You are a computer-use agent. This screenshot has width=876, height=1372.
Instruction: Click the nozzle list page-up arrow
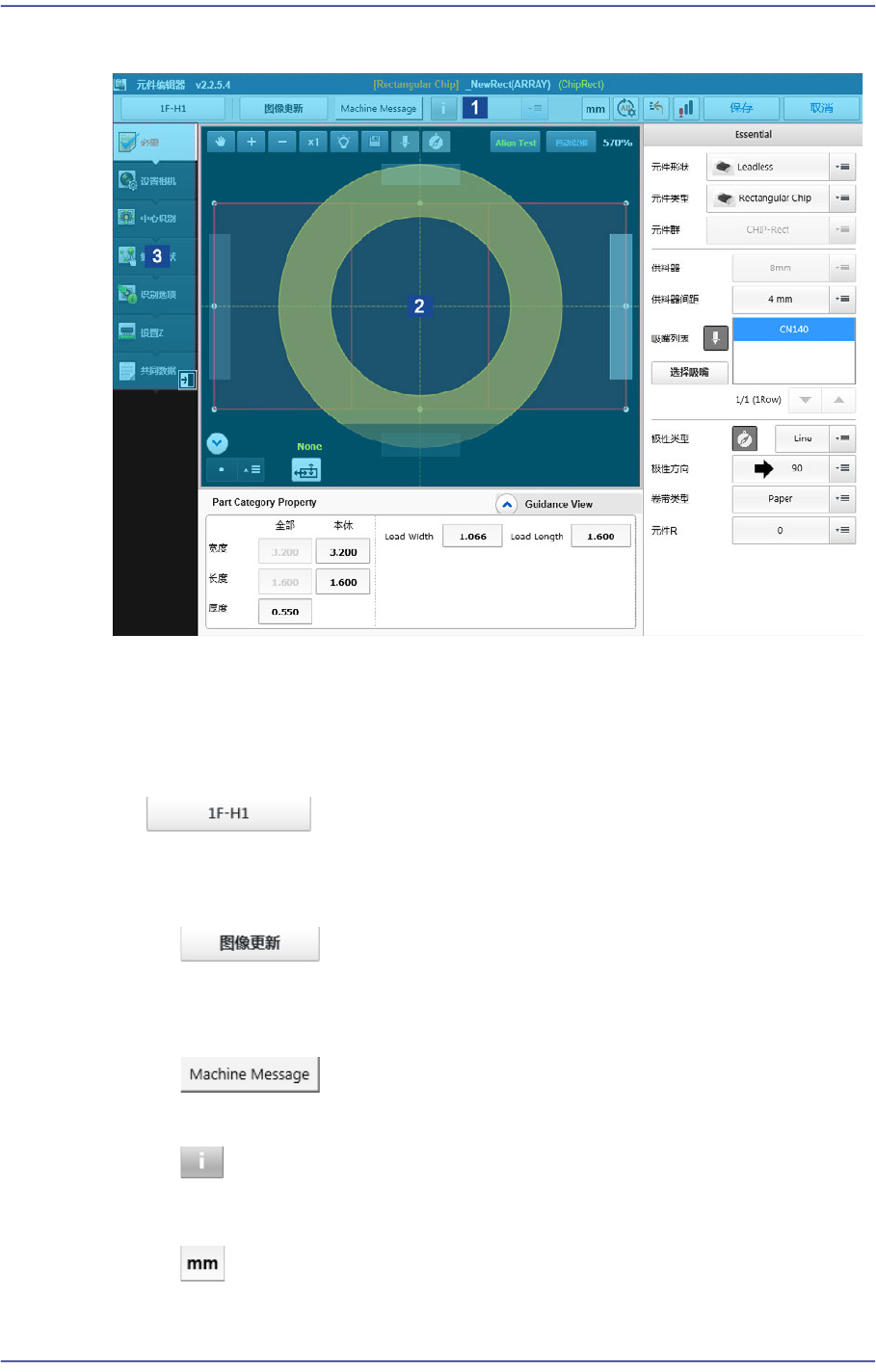(838, 400)
